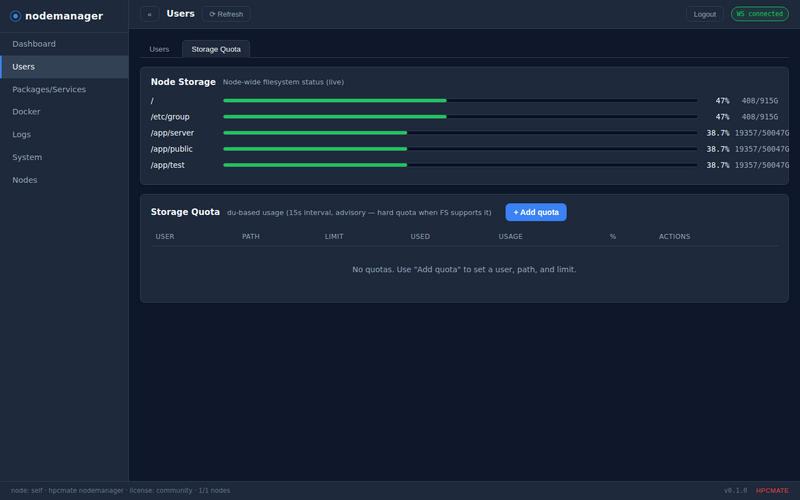Click the 'No quotas' empty-state message
Viewport: 800px width, 500px height.
(x=464, y=269)
